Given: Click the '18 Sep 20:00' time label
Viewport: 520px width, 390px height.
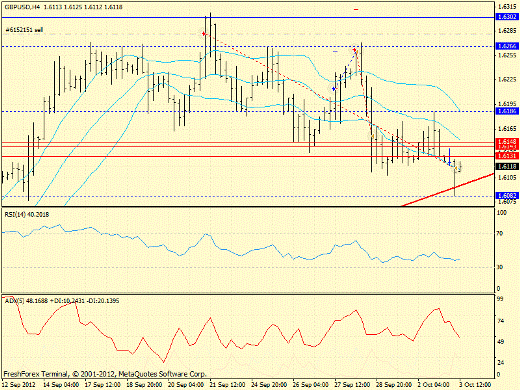Looking at the screenshot, I should click(144, 384).
